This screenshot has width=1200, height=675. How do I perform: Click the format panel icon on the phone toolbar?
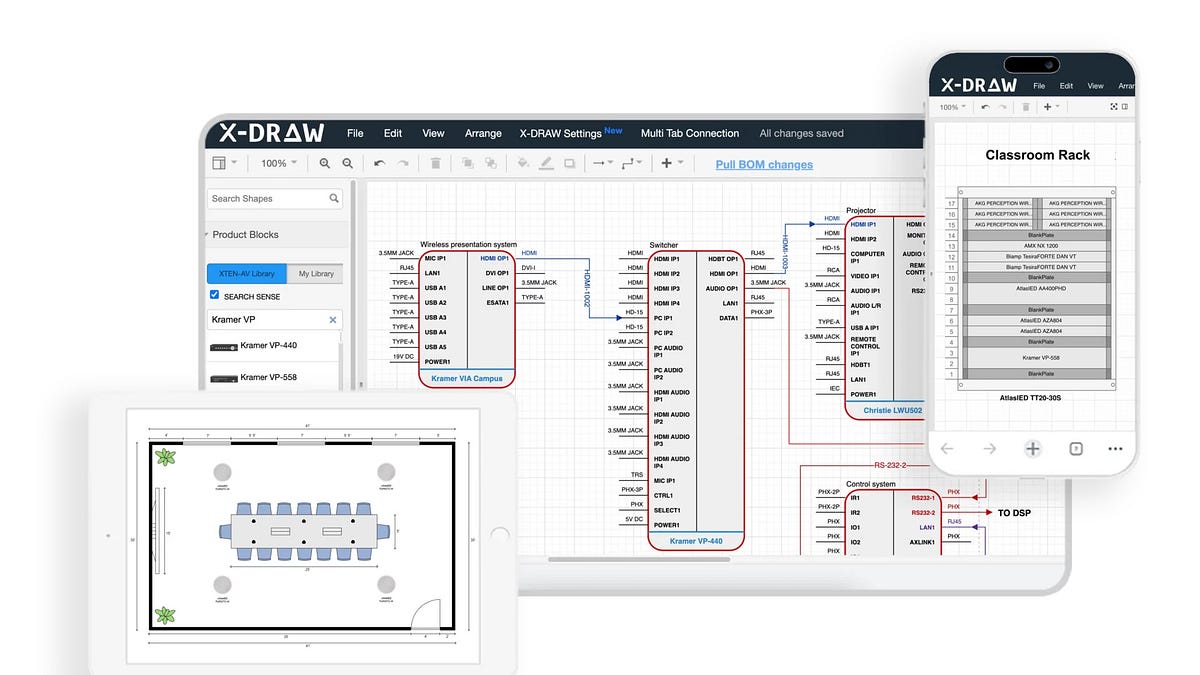coord(1126,107)
